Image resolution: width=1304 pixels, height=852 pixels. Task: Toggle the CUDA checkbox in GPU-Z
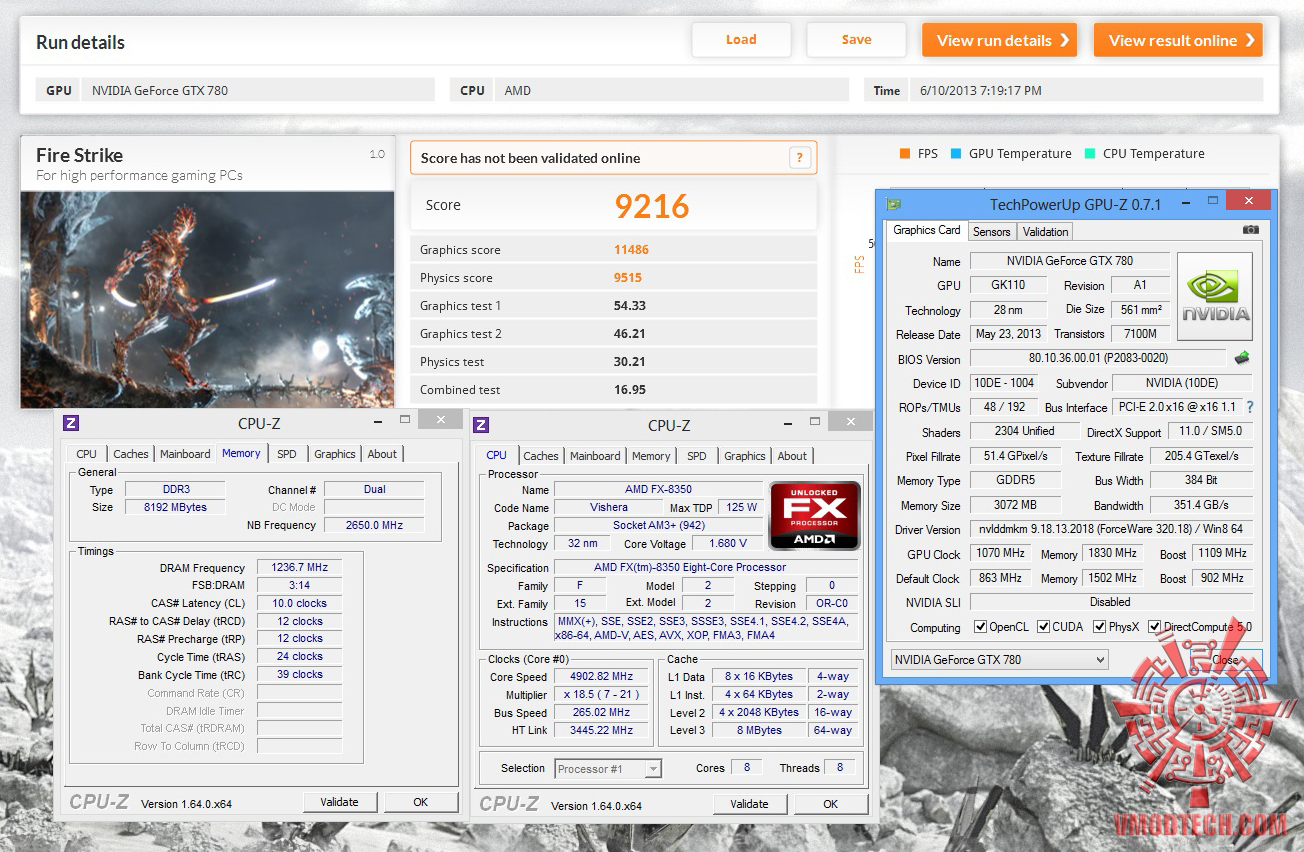click(1043, 627)
